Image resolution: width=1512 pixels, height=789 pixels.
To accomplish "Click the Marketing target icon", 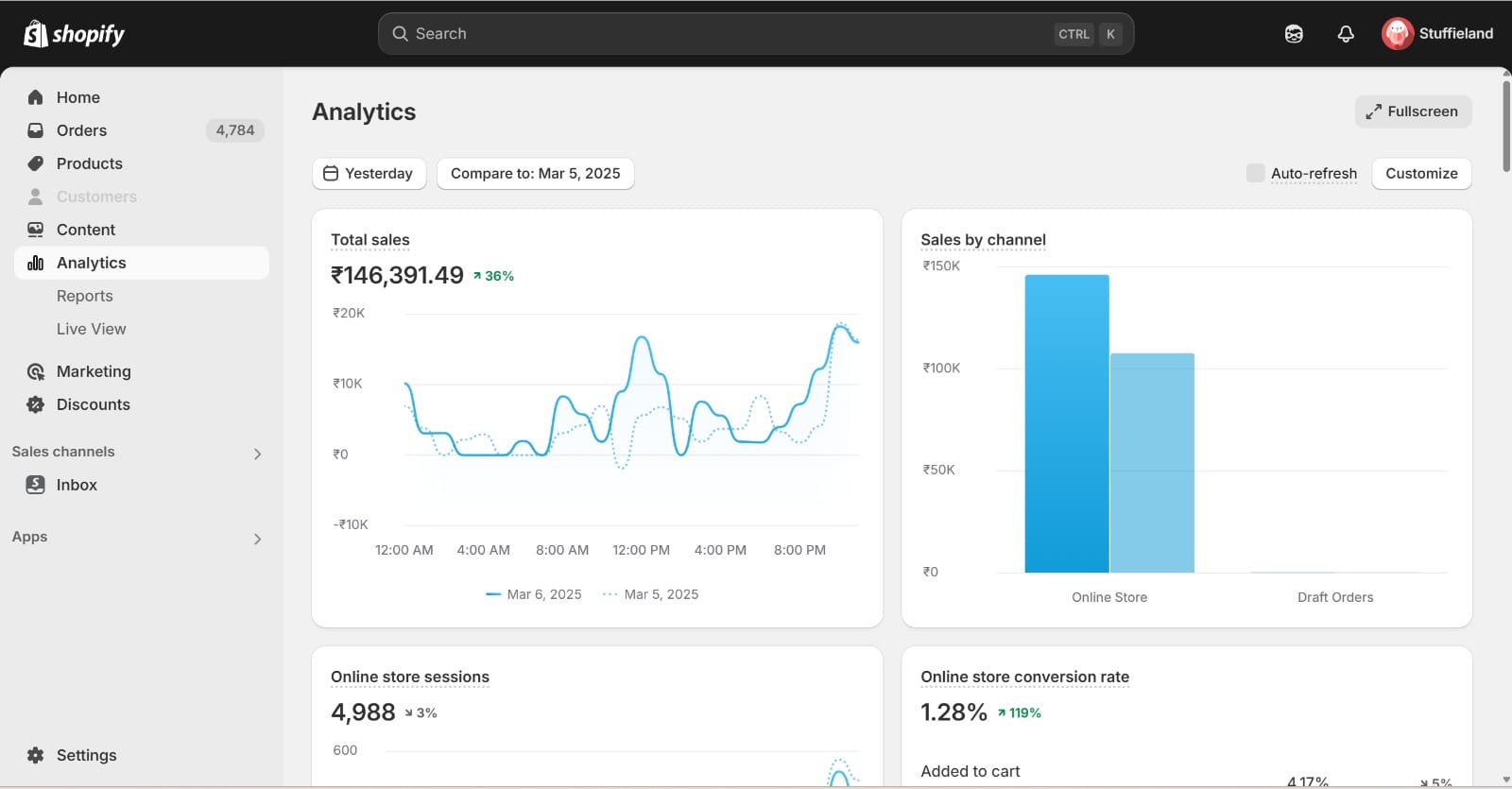I will [36, 371].
